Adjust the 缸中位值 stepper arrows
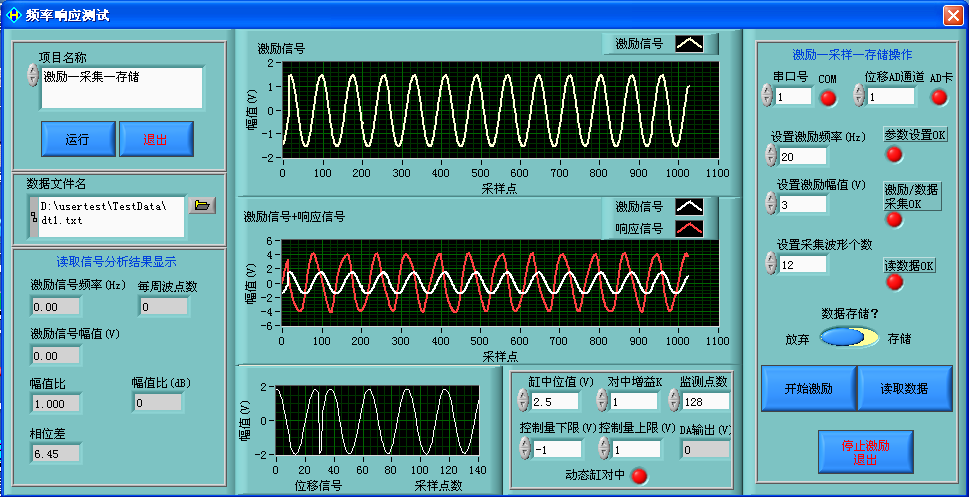The image size is (969, 497). click(522, 401)
